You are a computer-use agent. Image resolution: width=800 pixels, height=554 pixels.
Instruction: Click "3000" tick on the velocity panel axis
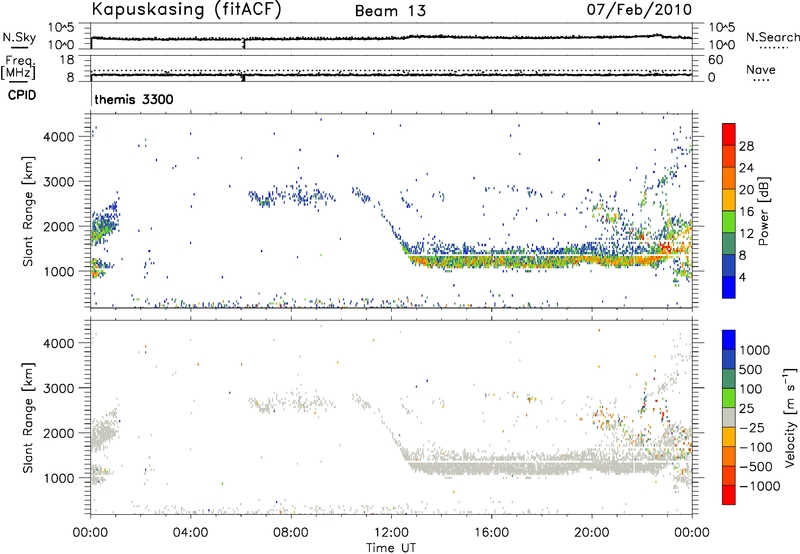click(58, 388)
